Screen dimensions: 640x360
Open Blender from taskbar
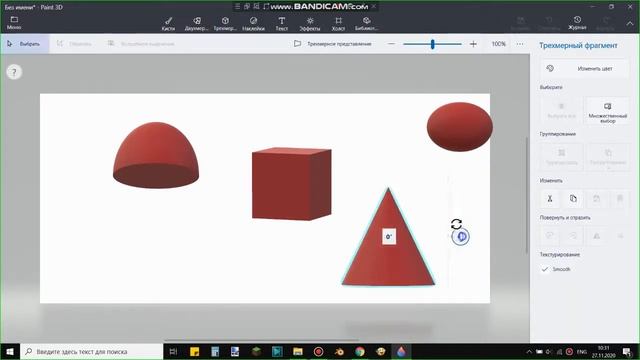click(x=339, y=351)
